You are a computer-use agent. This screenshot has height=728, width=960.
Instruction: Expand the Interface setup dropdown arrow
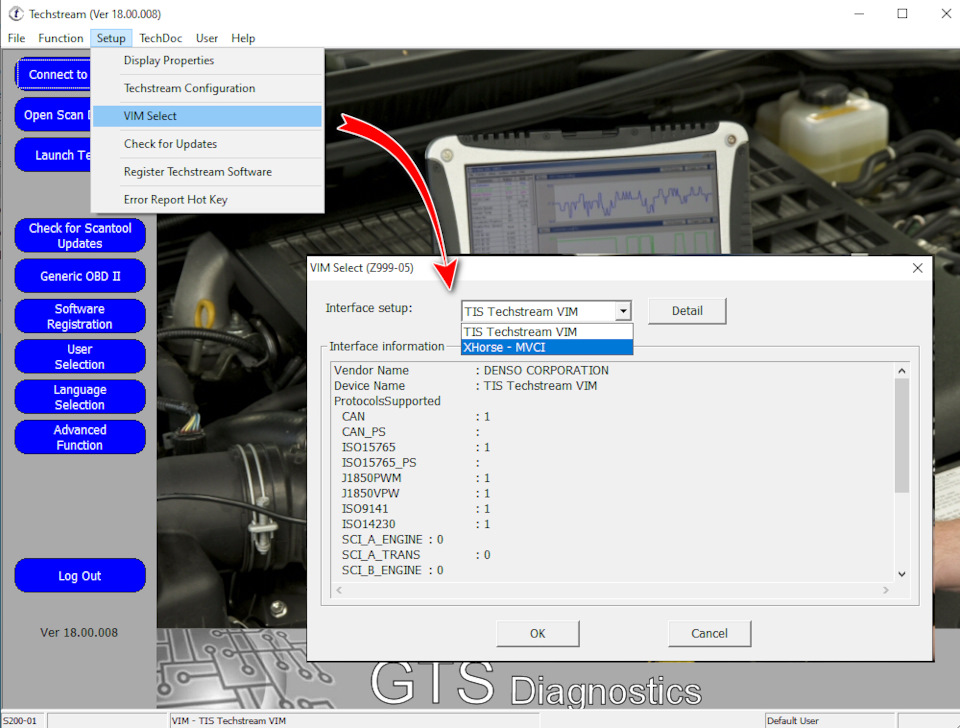pos(623,311)
